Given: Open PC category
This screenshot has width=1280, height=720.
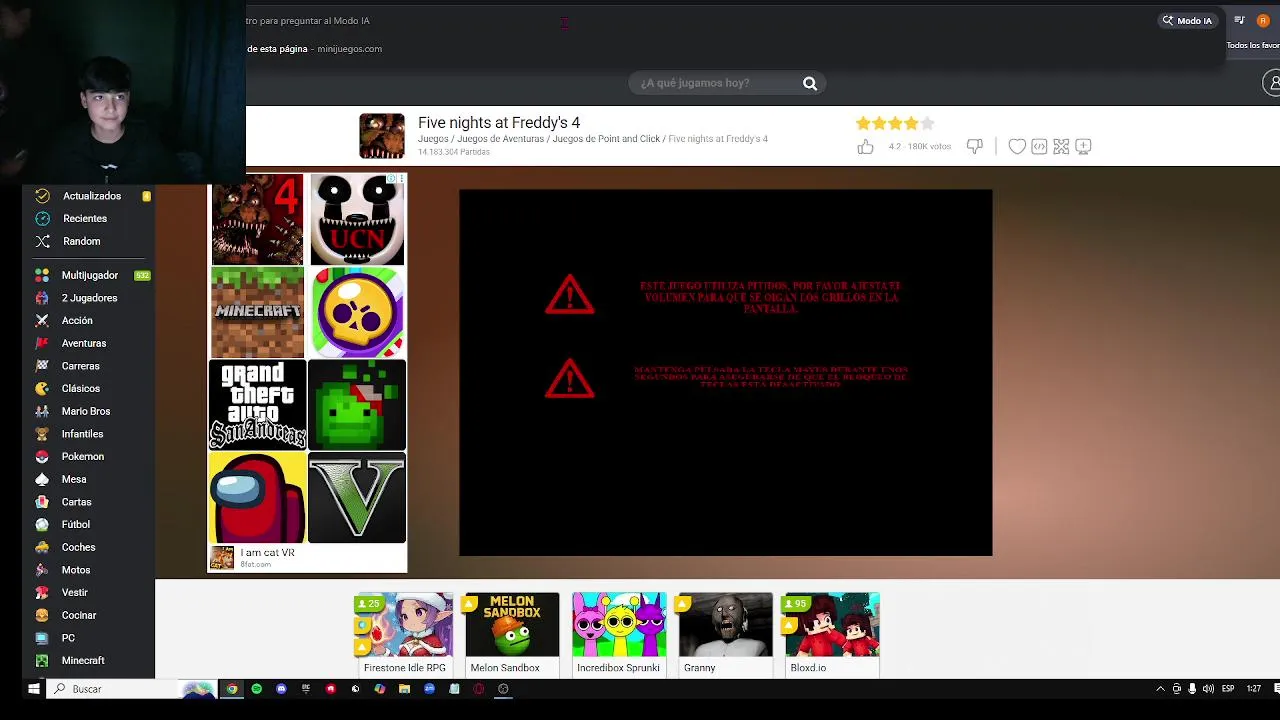Looking at the screenshot, I should [68, 638].
